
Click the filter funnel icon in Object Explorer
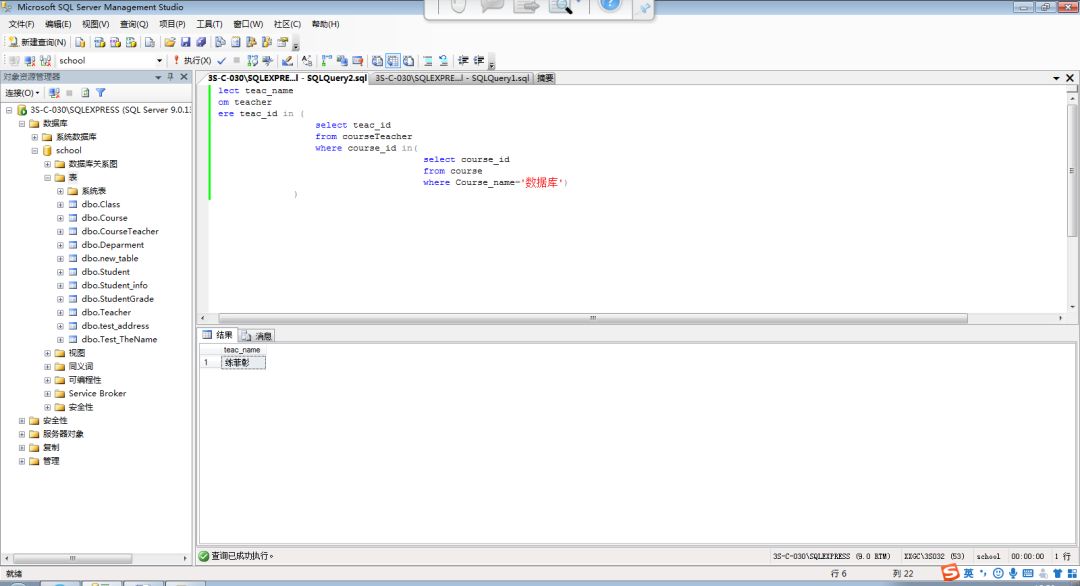click(x=100, y=93)
